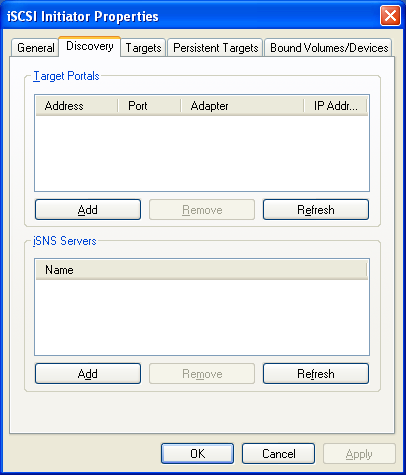This screenshot has width=406, height=475.
Task: Click Remove button under Target Portals
Action: coord(202,210)
